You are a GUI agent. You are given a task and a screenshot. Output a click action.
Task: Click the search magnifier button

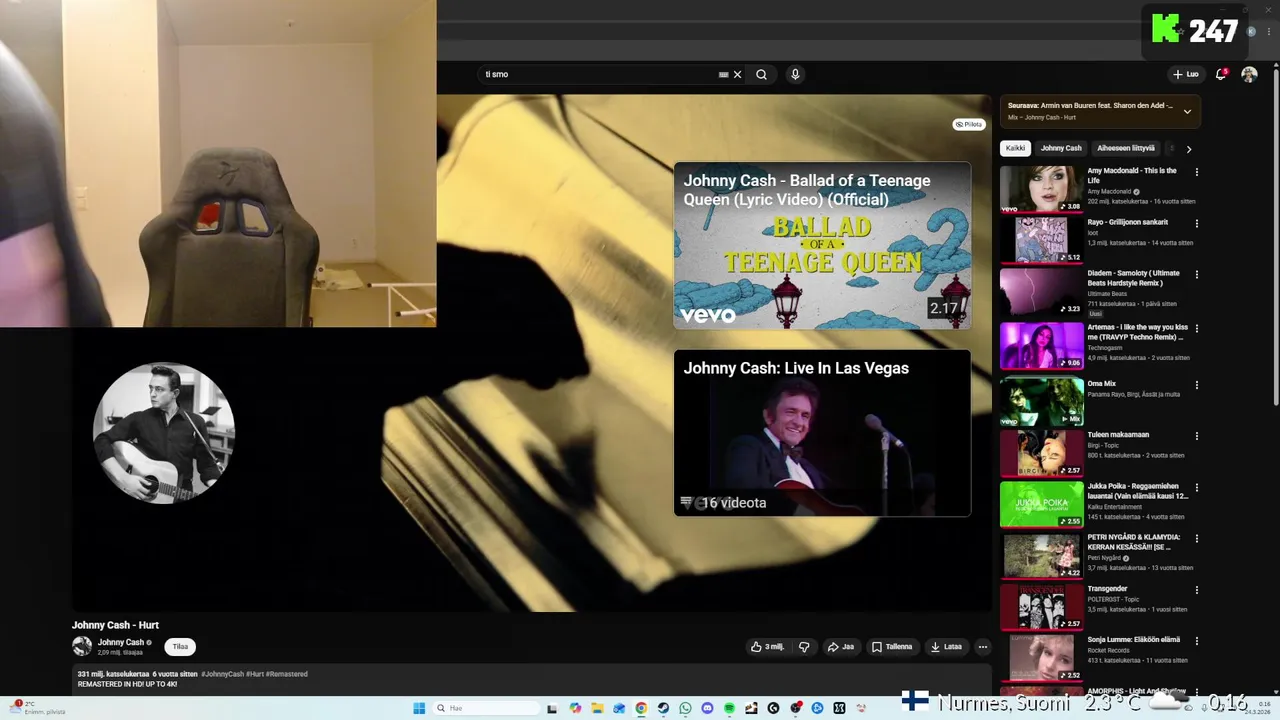[761, 74]
